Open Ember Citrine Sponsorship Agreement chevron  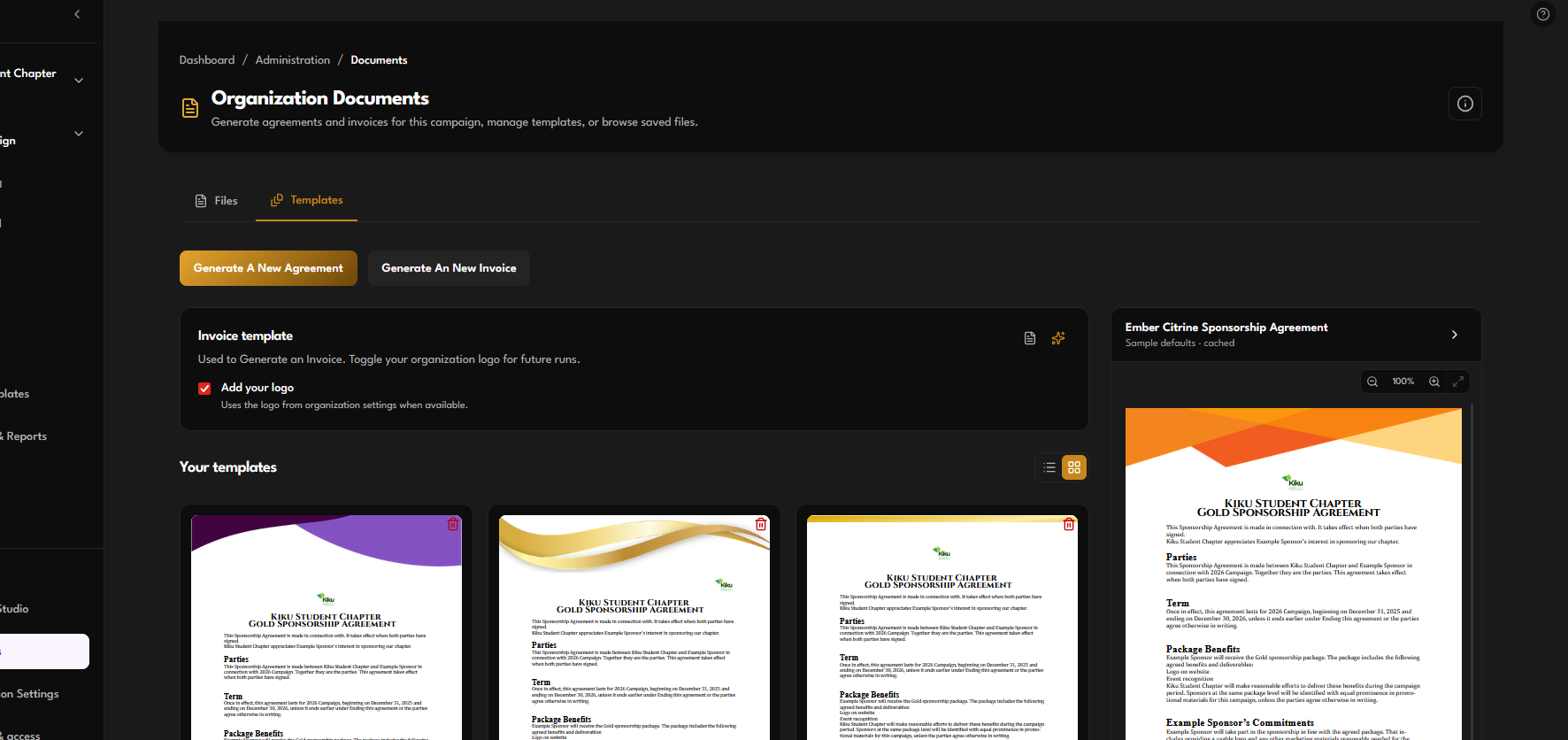coord(1455,335)
